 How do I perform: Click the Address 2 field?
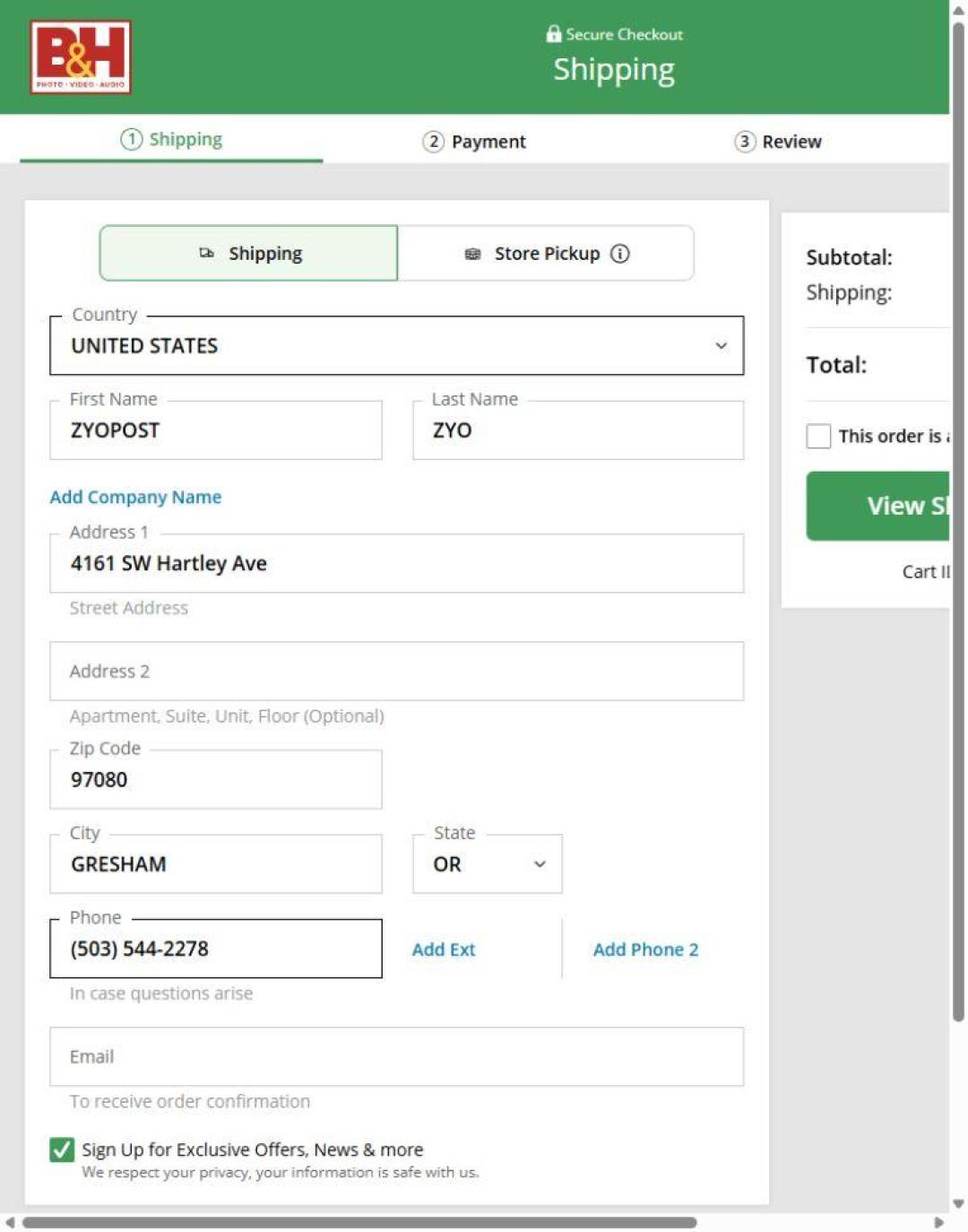397,671
